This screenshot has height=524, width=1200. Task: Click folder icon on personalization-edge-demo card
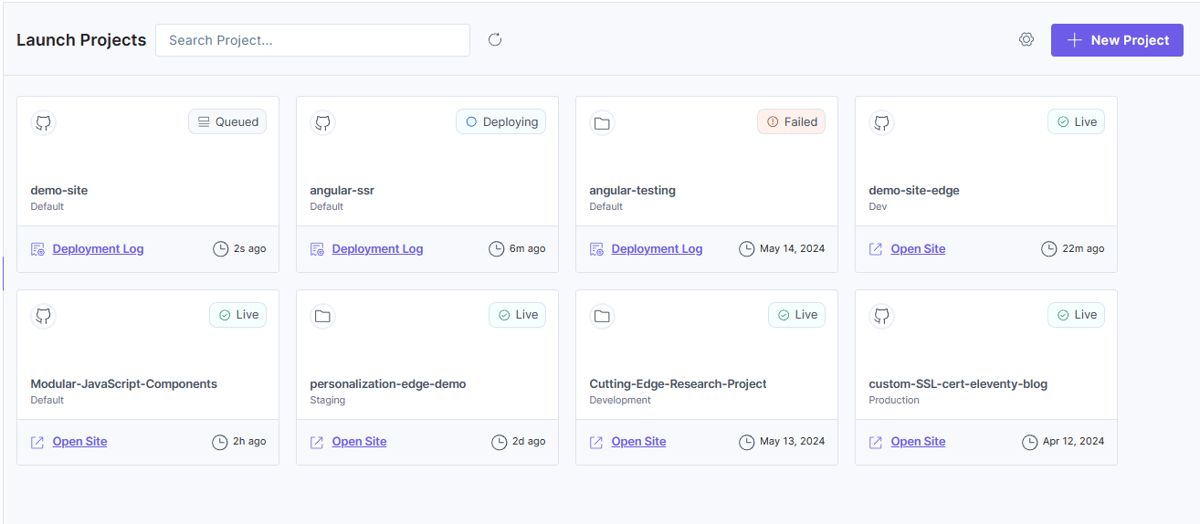pyautogui.click(x=322, y=316)
